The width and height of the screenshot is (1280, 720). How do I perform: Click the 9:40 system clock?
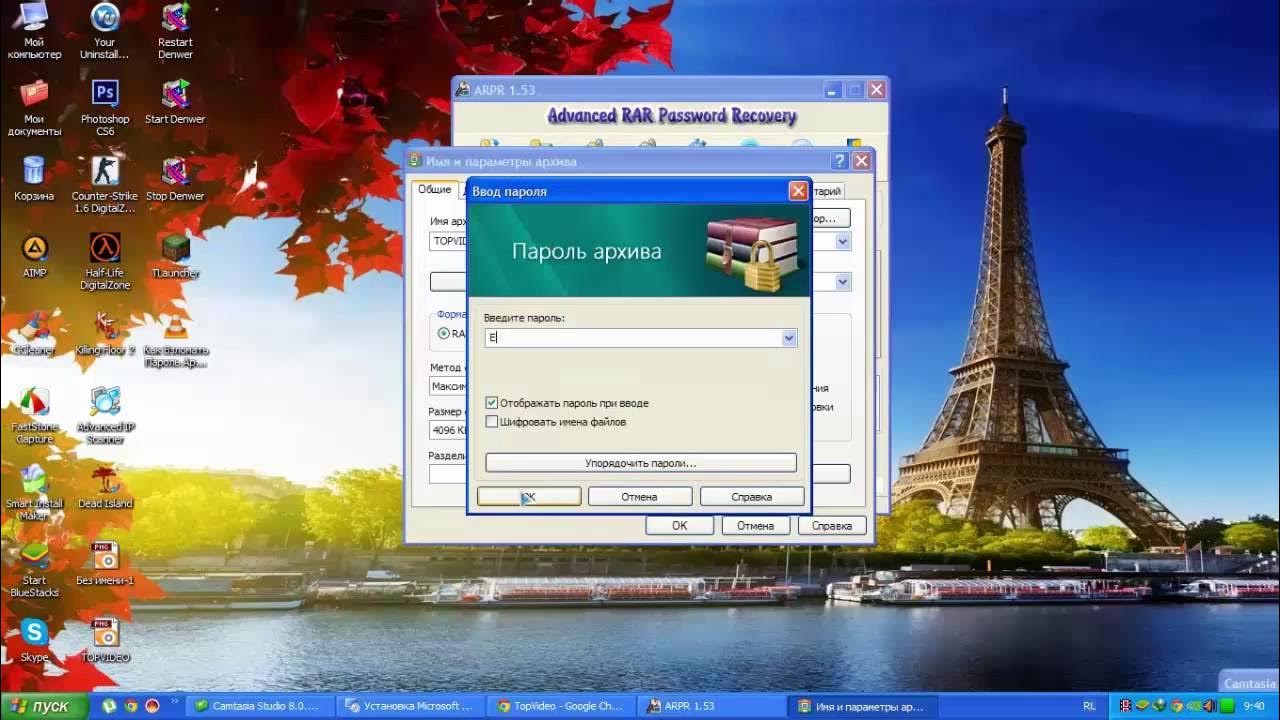[1253, 706]
